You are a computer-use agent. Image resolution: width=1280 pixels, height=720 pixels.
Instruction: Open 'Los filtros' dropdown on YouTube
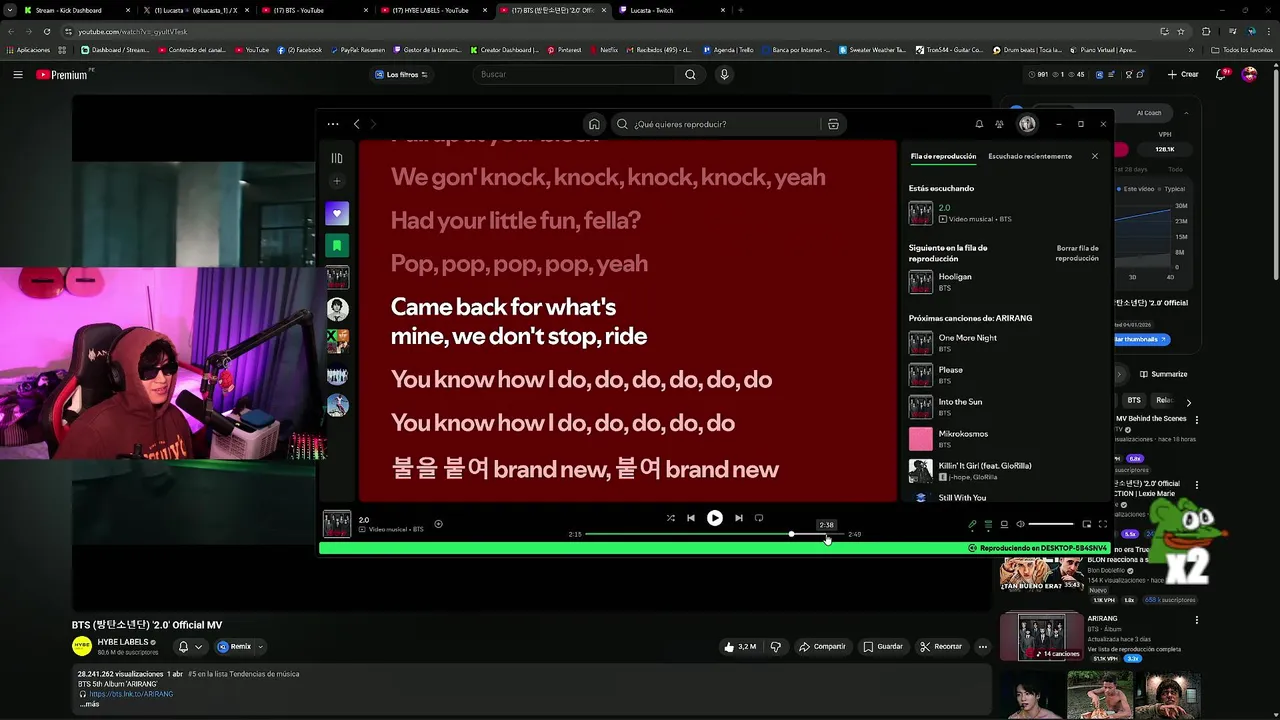pos(401,75)
